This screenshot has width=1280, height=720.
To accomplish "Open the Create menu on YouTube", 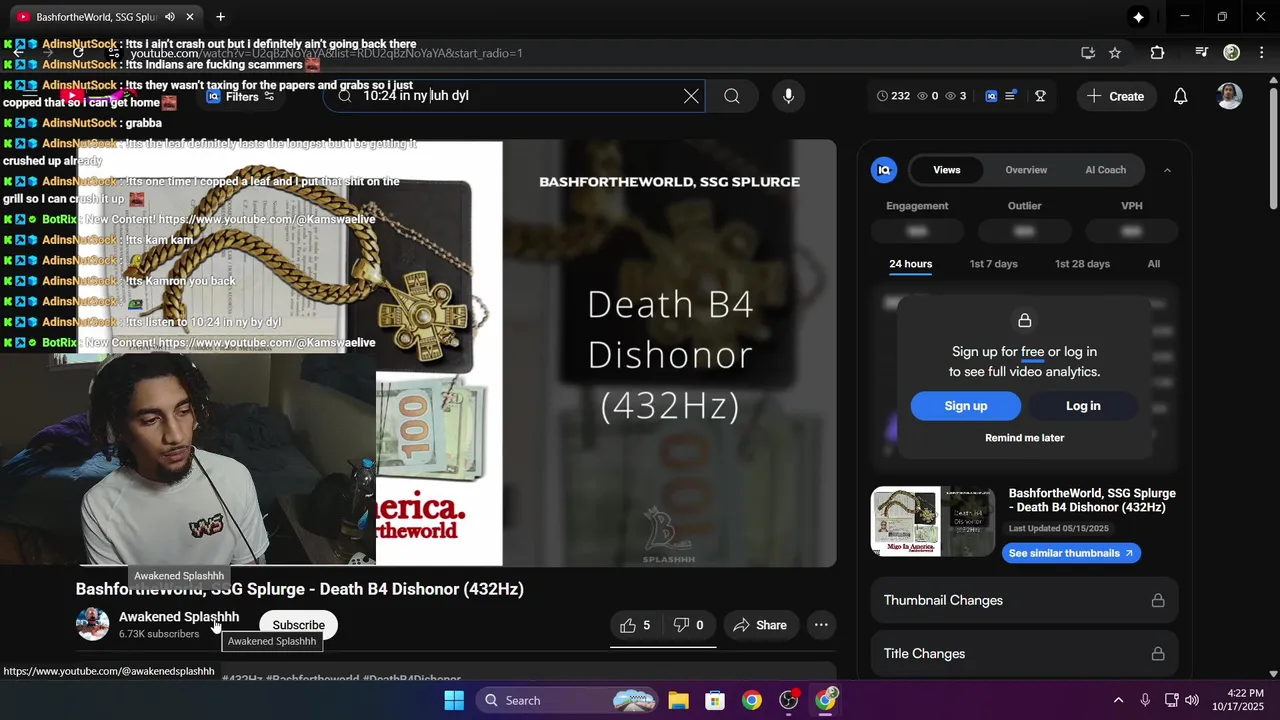I will pos(1116,96).
